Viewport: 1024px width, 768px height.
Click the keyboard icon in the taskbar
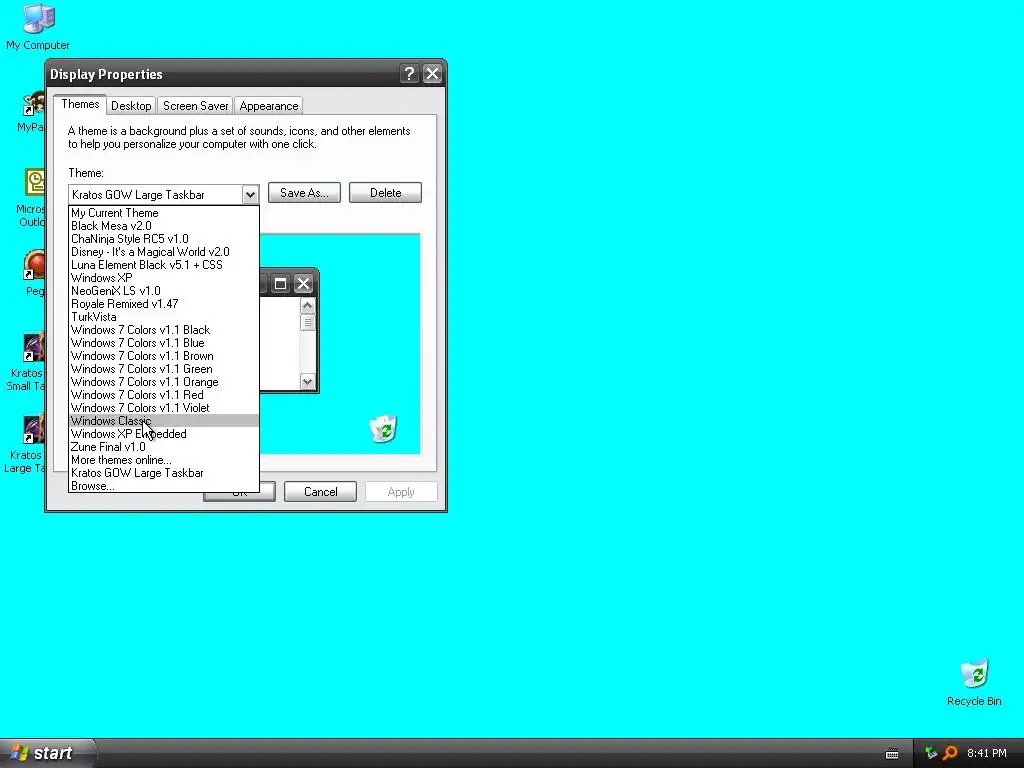point(892,754)
